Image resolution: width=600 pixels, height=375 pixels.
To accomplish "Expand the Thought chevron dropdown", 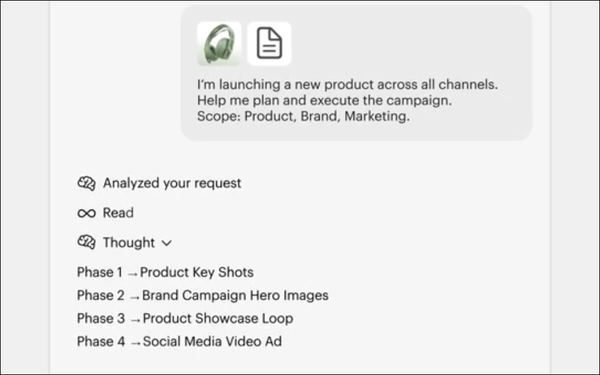I will tap(167, 243).
